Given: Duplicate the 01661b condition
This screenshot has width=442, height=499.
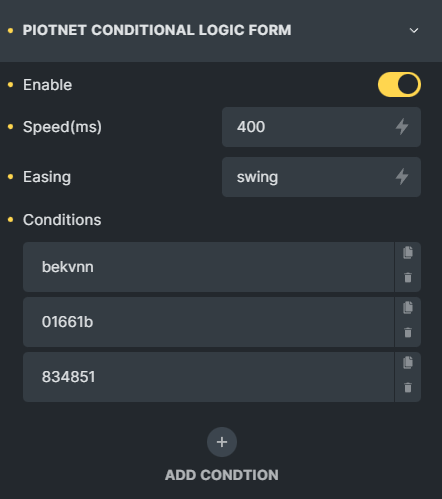Looking at the screenshot, I should [x=408, y=308].
